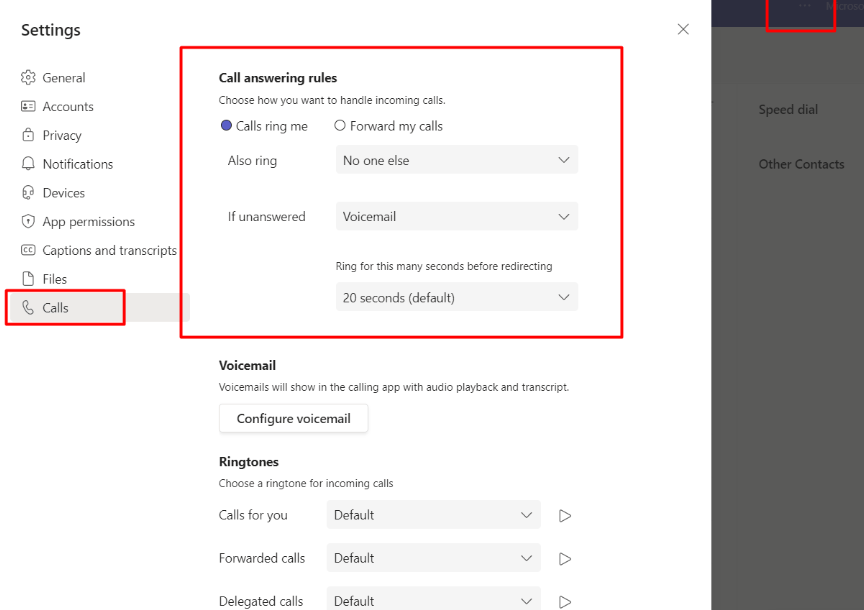
Task: Close the Settings dialog
Action: tap(683, 29)
